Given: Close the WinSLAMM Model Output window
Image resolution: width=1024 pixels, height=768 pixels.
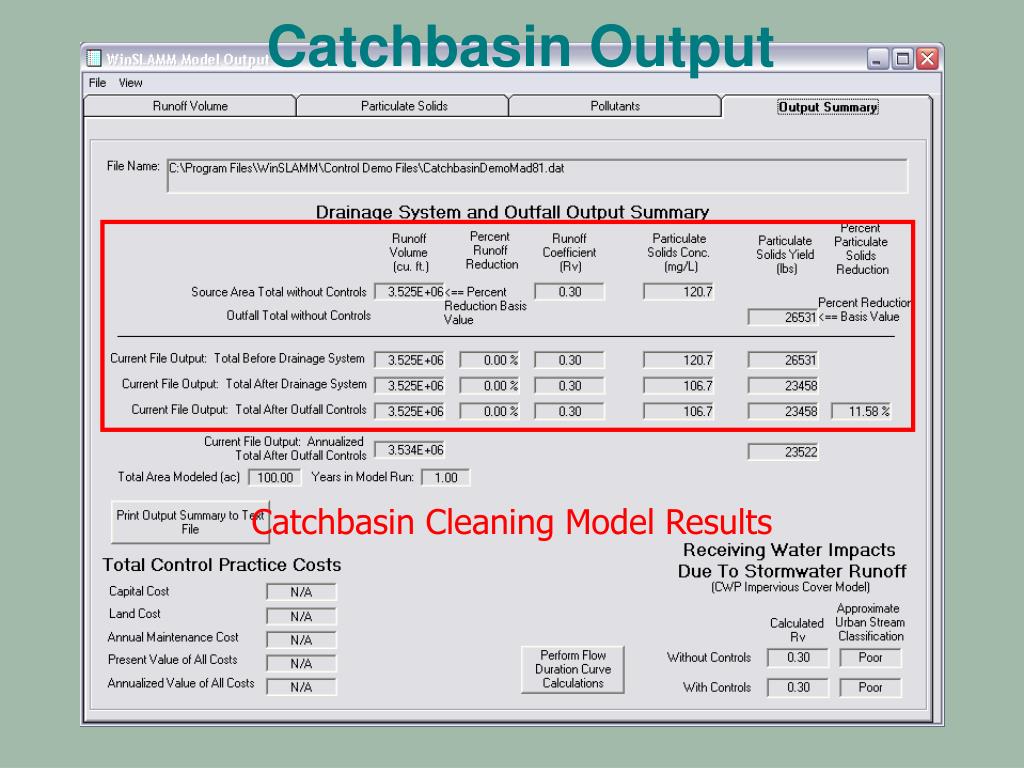Looking at the screenshot, I should tap(927, 59).
